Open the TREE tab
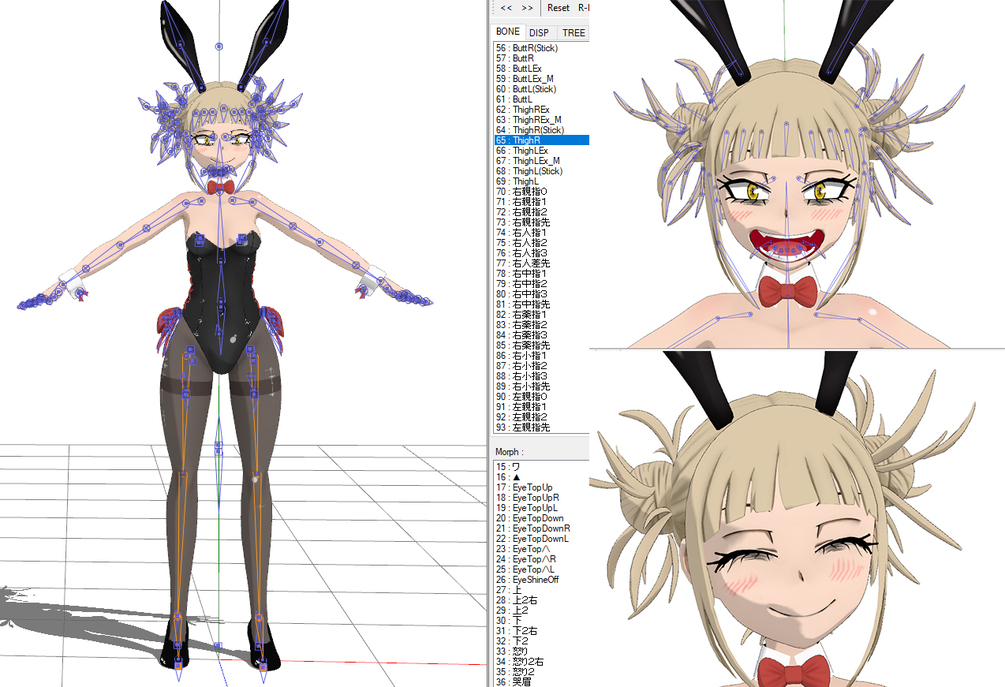Viewport: 1005px width, 687px height. (x=573, y=33)
